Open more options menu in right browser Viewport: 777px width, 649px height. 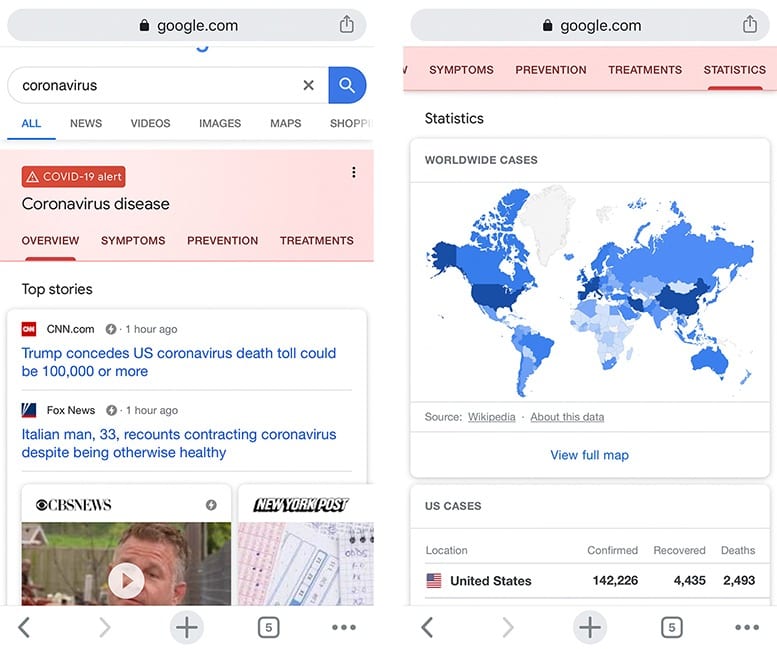click(747, 627)
